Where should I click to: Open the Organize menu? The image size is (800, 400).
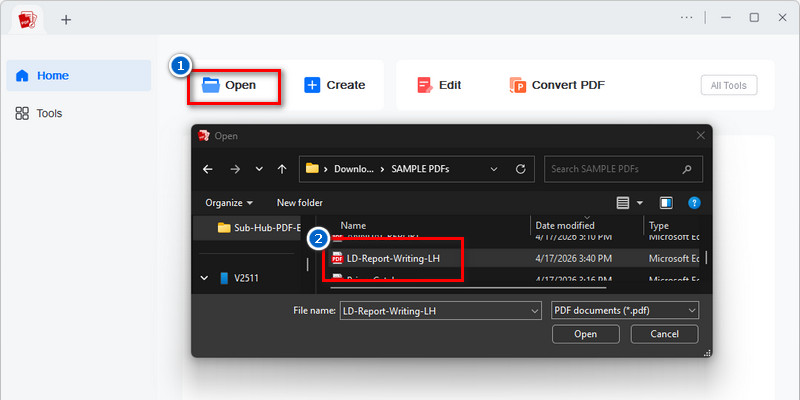tap(229, 203)
